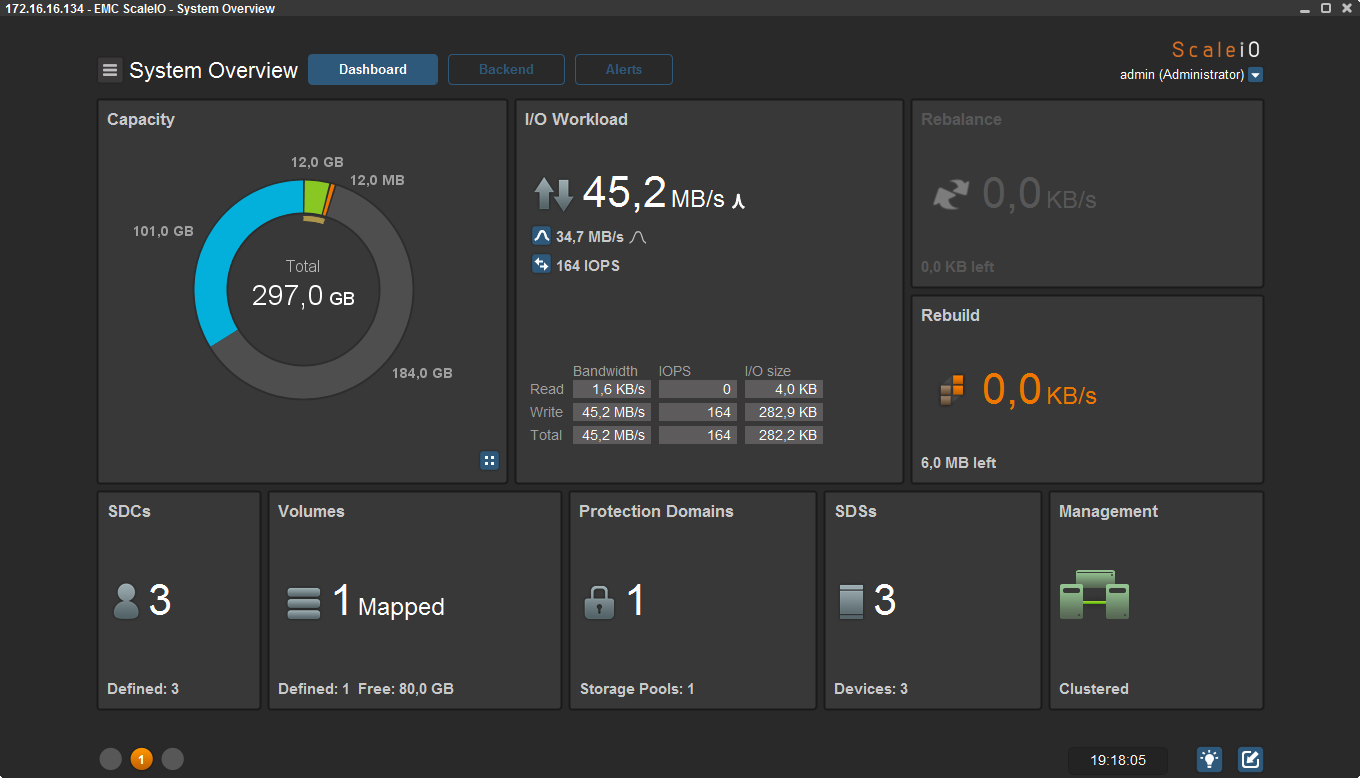The image size is (1360, 778).
Task: Click the Rebuild orange blocks icon
Action: click(x=952, y=390)
